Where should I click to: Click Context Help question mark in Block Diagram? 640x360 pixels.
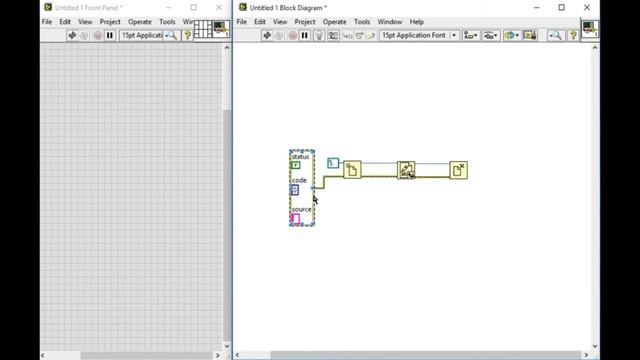pos(573,36)
